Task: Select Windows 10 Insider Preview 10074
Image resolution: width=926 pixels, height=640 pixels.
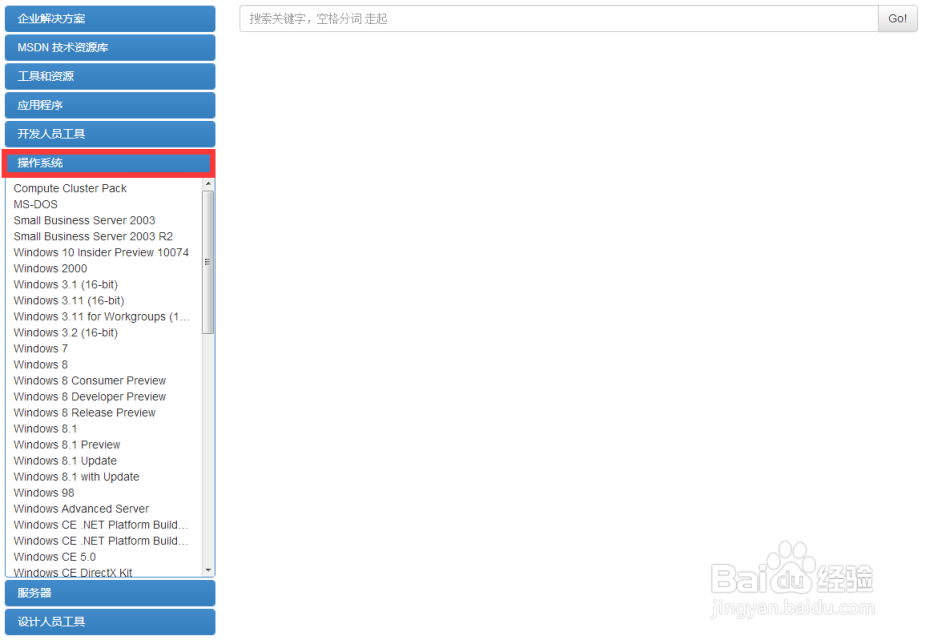Action: (101, 252)
